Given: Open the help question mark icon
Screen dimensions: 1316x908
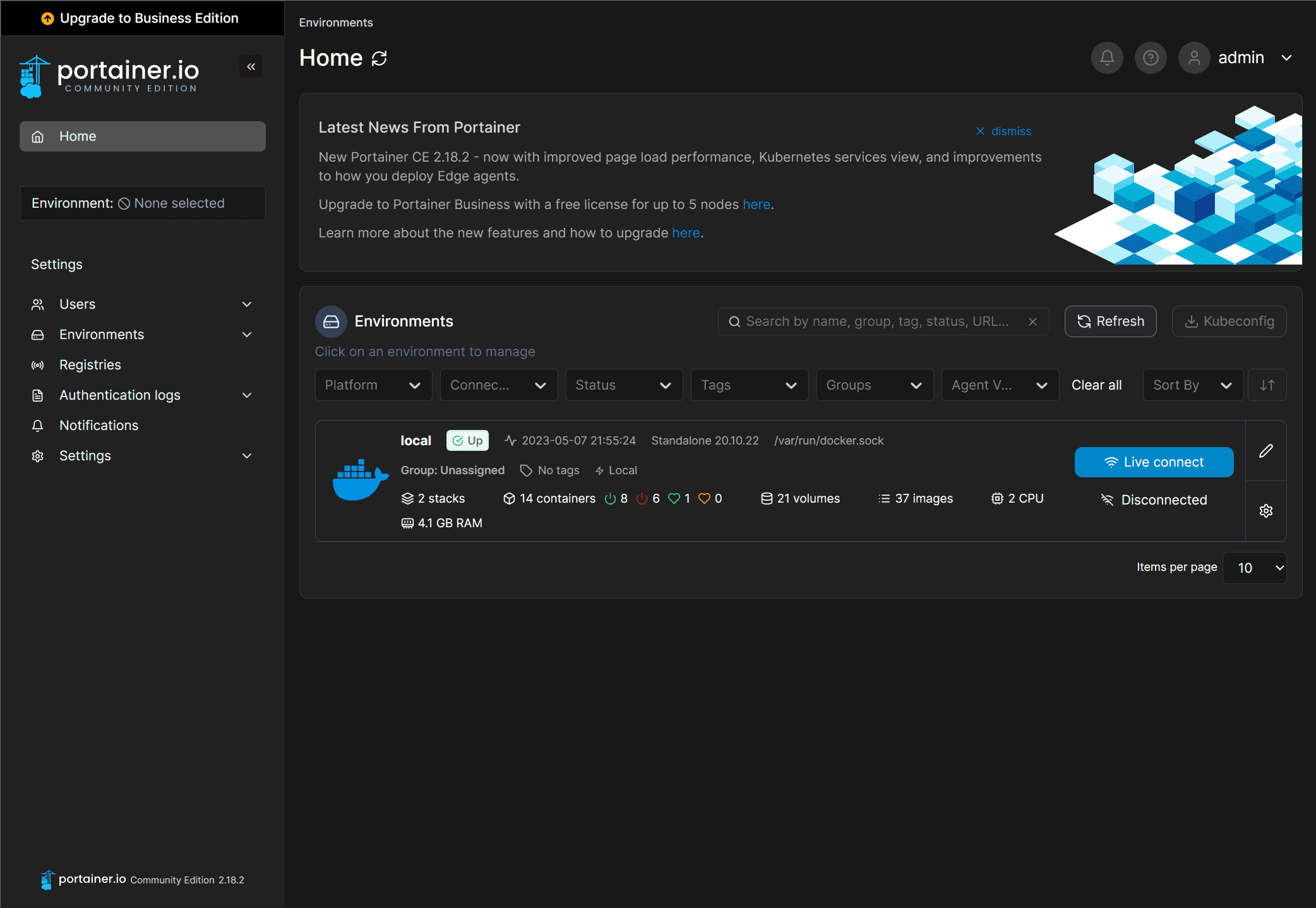Looking at the screenshot, I should tap(1150, 58).
